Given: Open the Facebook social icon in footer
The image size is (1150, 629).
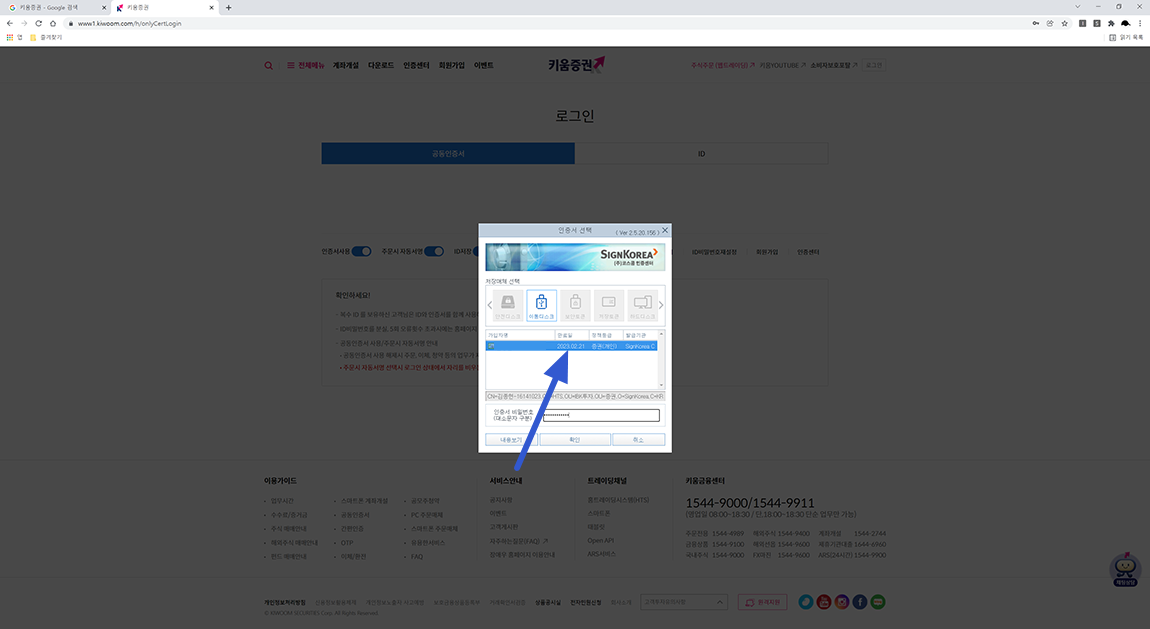Looking at the screenshot, I should click(860, 602).
